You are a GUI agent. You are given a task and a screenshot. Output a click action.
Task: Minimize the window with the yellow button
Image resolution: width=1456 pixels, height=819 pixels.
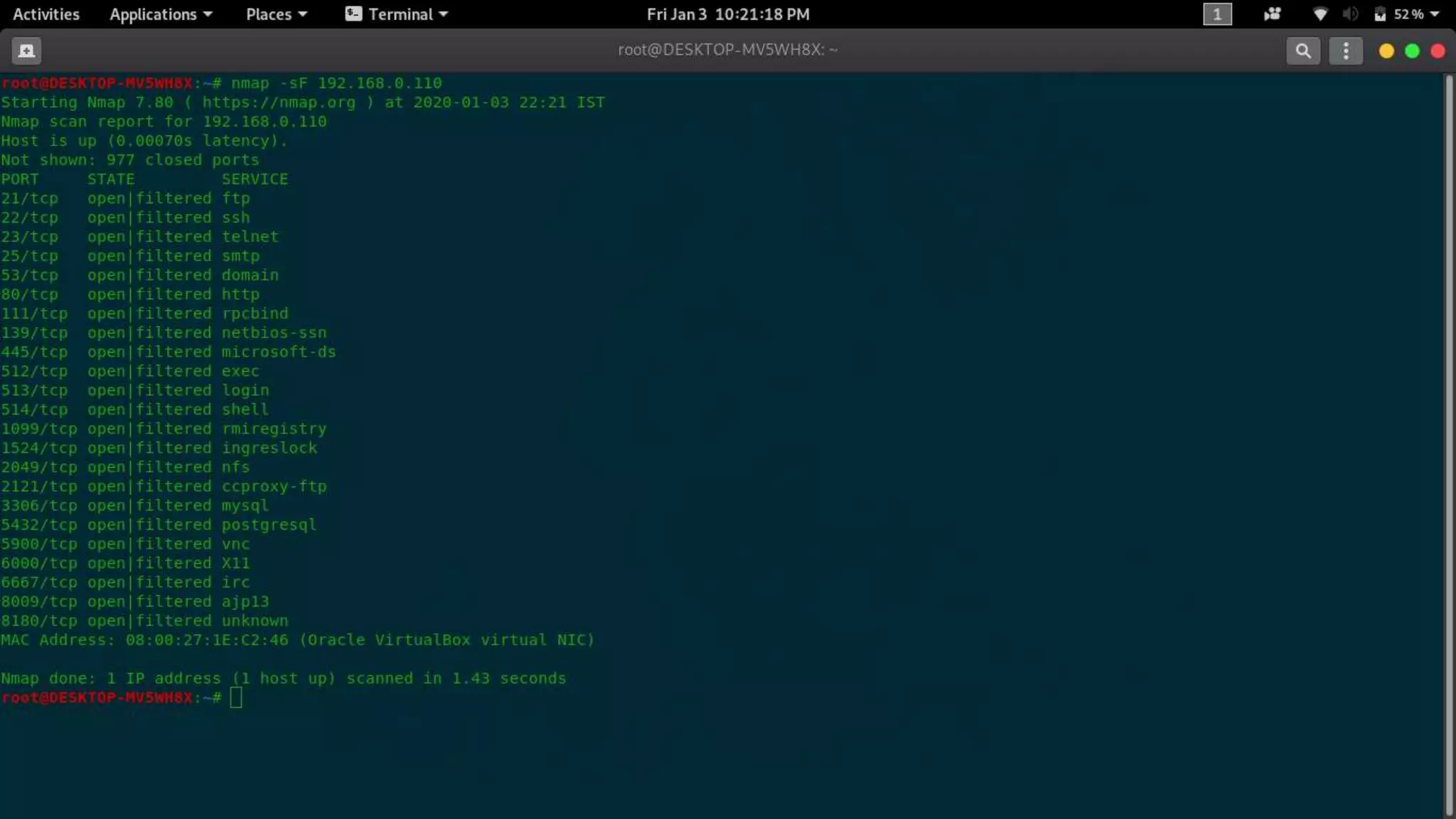point(1386,51)
